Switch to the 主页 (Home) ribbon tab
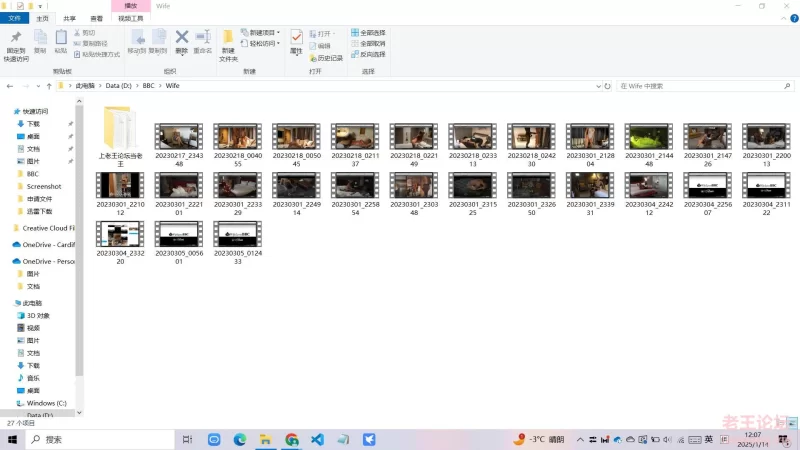Image resolution: width=800 pixels, height=450 pixels. (x=42, y=18)
